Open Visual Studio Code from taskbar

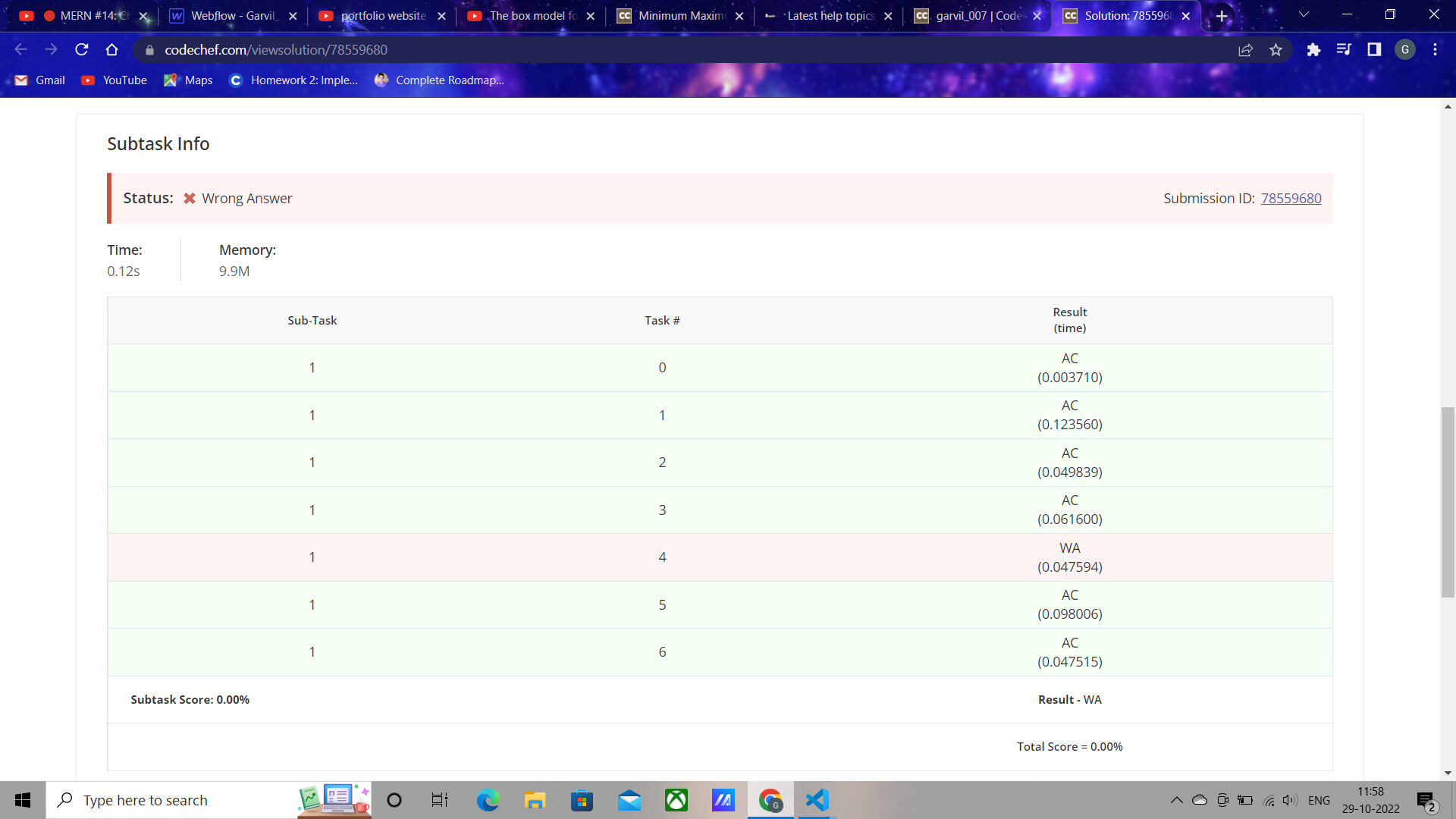click(x=817, y=800)
